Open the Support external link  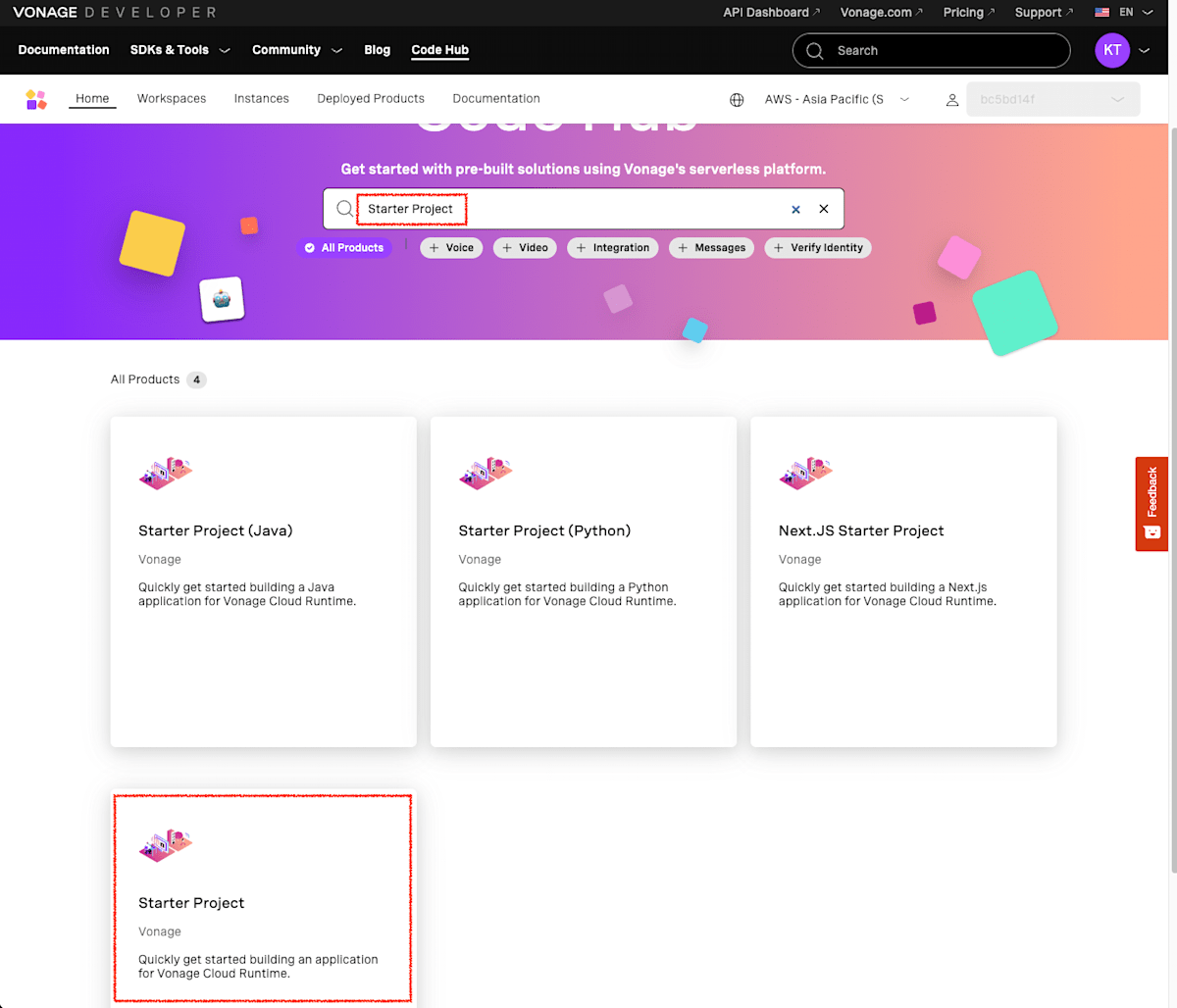[1045, 13]
